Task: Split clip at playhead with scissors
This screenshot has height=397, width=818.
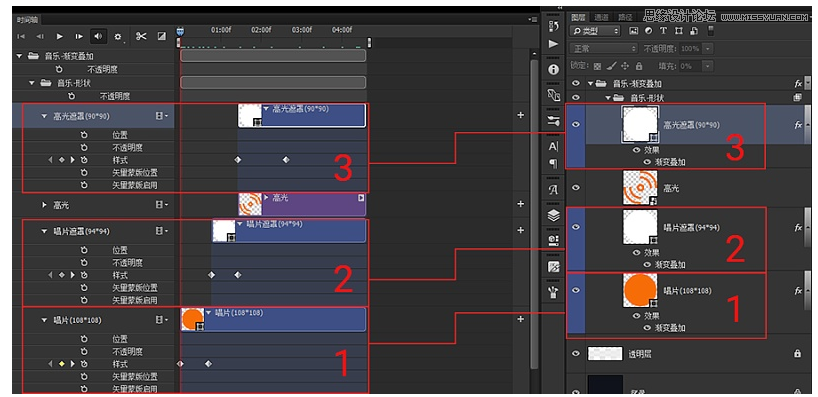Action: 141,36
